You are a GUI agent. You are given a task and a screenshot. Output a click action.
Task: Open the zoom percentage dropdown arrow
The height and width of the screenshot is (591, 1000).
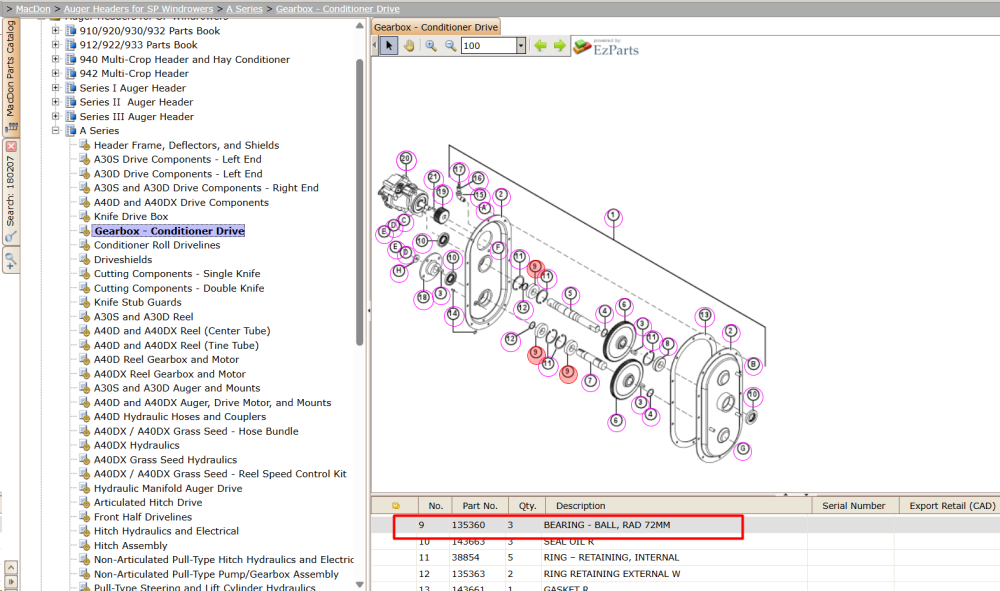(520, 46)
